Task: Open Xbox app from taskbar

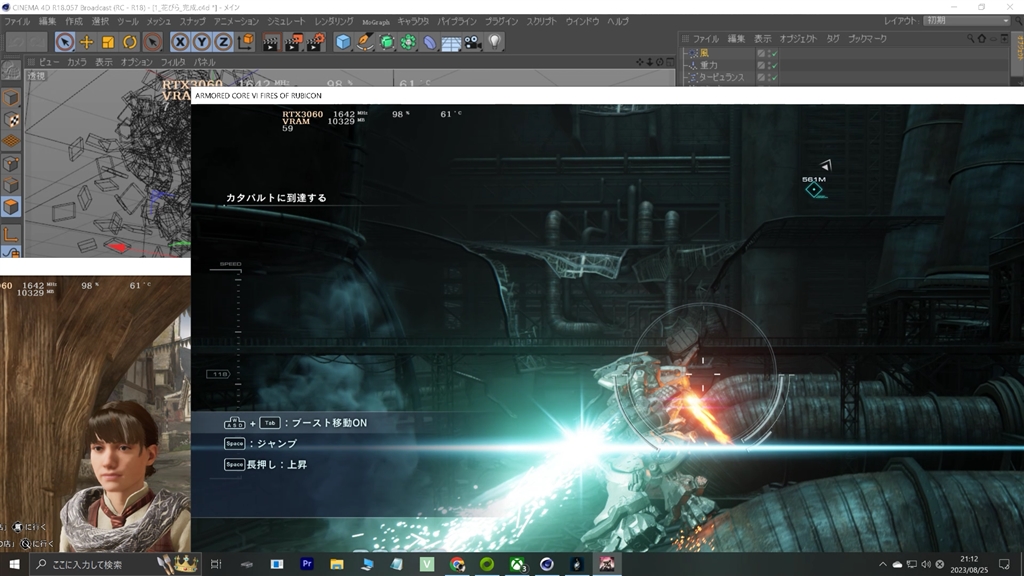Action: (x=517, y=564)
